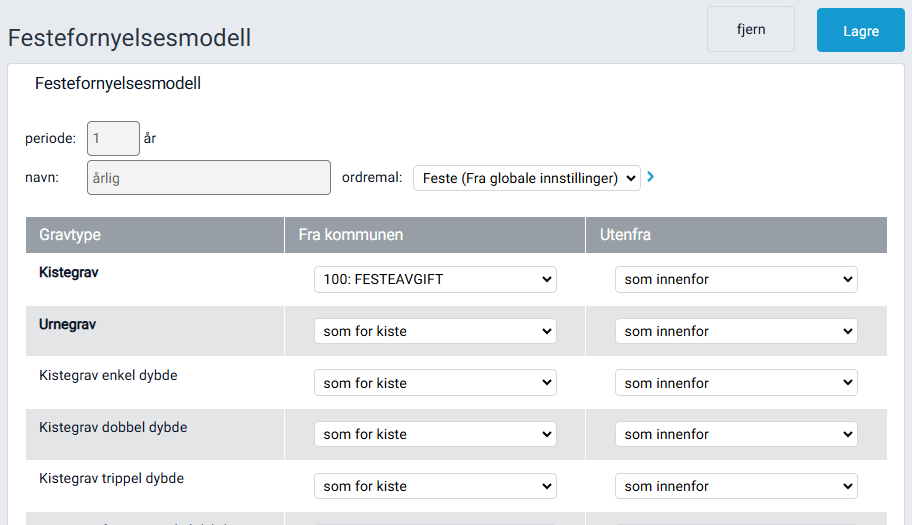Viewport: 912px width, 525px height.
Task: Open Kistegrav Fra kommunen dropdown
Action: [435, 280]
